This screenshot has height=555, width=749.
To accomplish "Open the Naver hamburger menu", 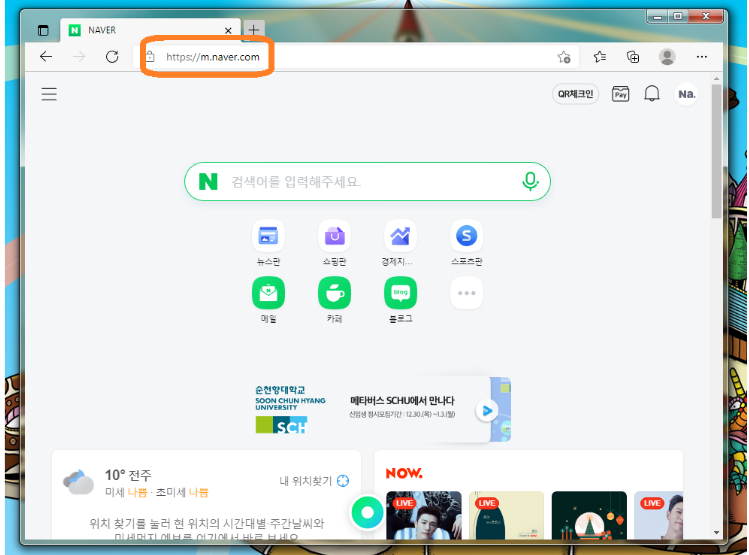I will (x=49, y=94).
